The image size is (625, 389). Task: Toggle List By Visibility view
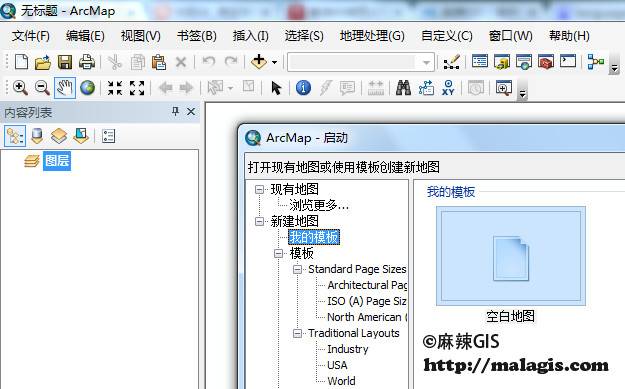(x=59, y=136)
